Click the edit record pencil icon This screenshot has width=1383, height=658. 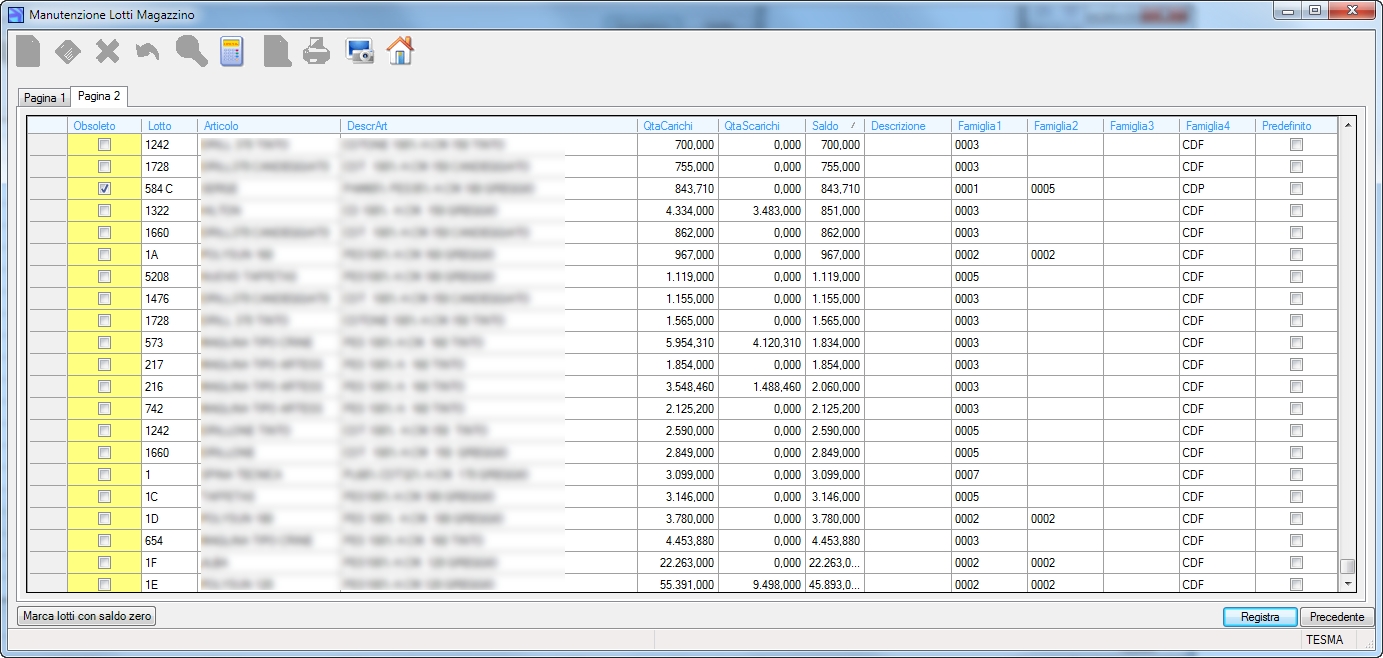click(68, 51)
